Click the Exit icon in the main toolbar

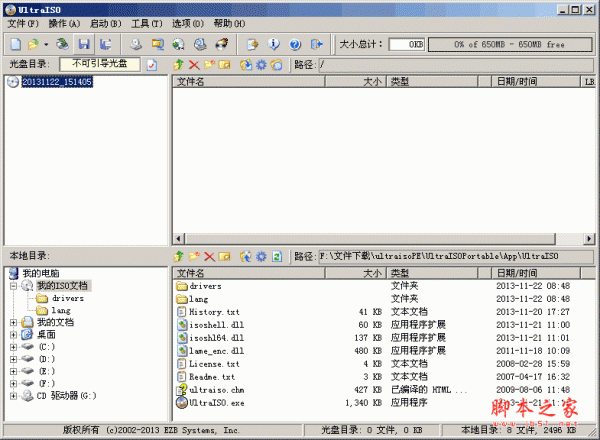pos(317,44)
